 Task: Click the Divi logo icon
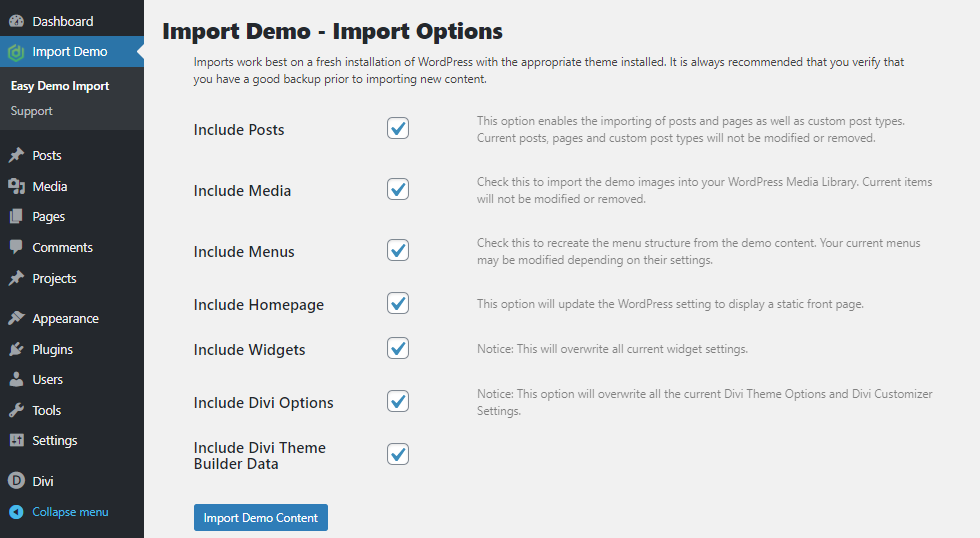(x=16, y=481)
